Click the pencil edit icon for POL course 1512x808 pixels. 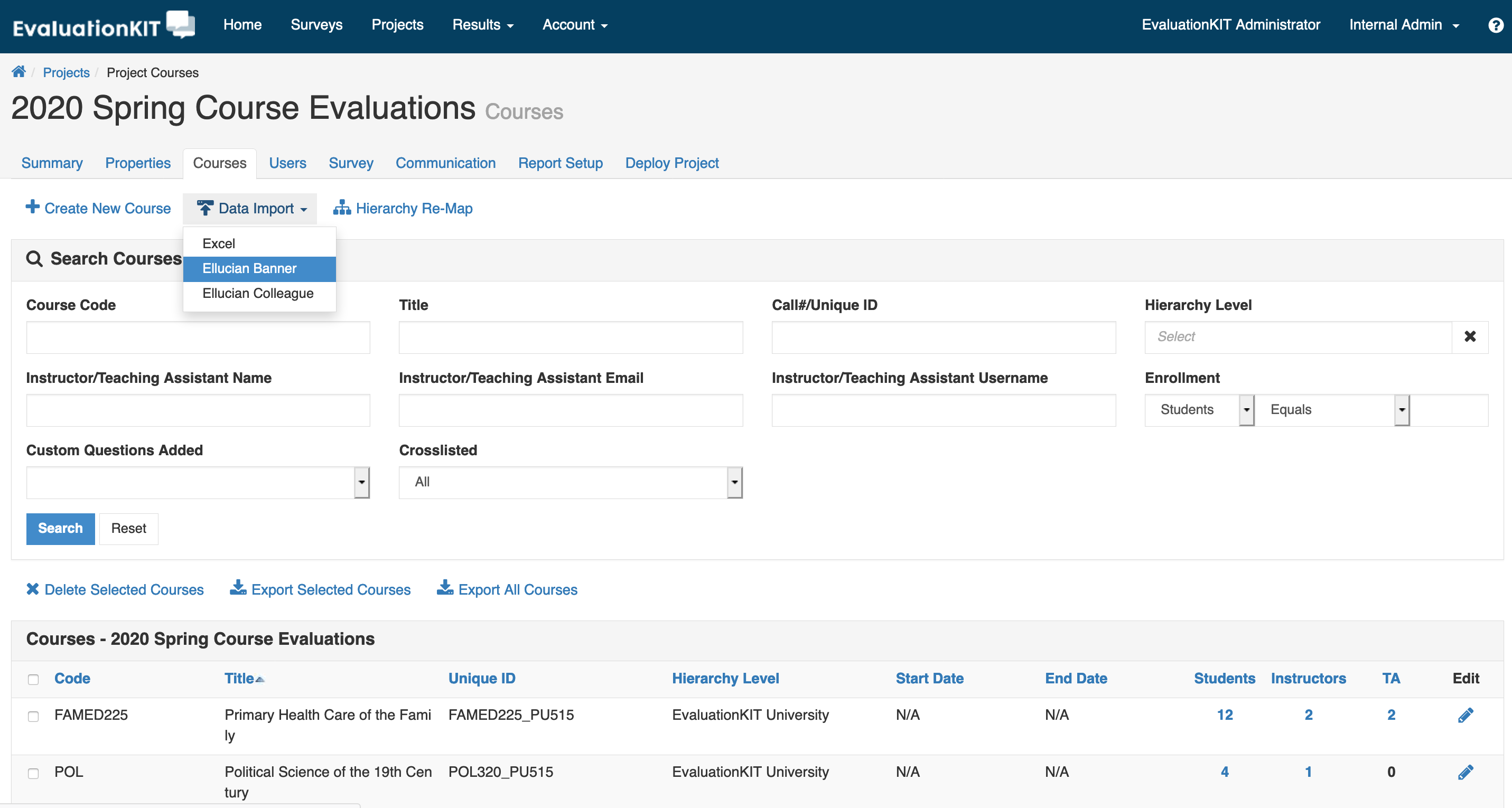point(1465,772)
